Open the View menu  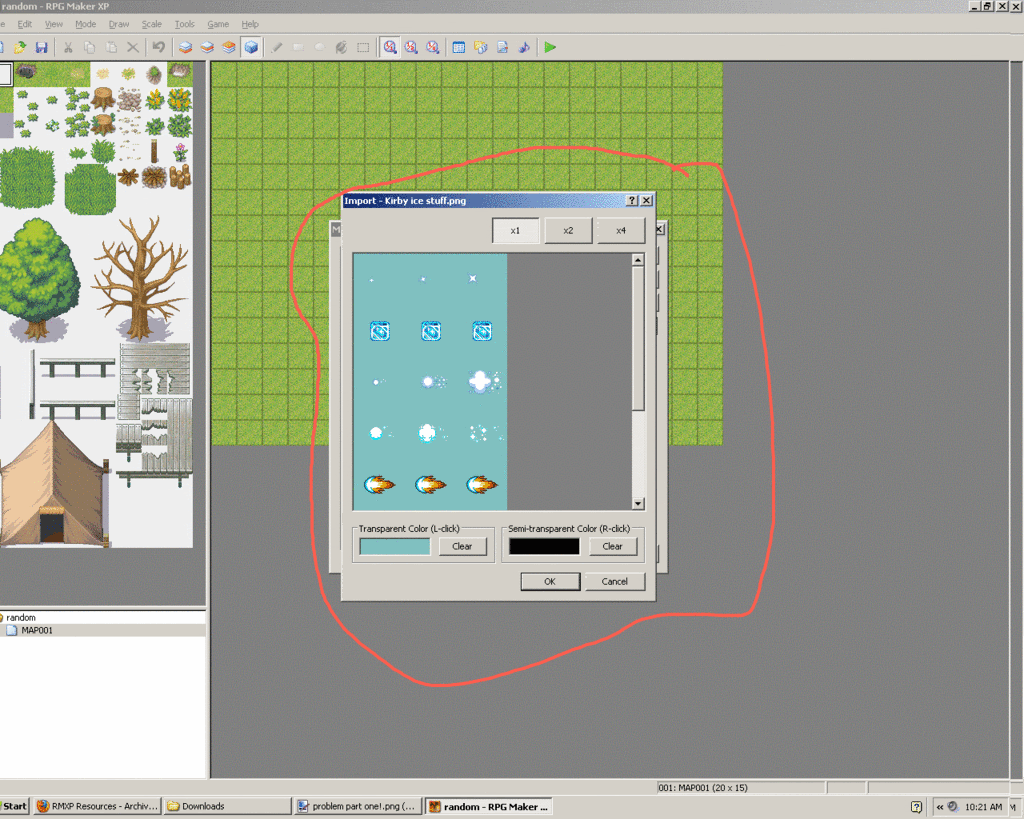point(54,24)
